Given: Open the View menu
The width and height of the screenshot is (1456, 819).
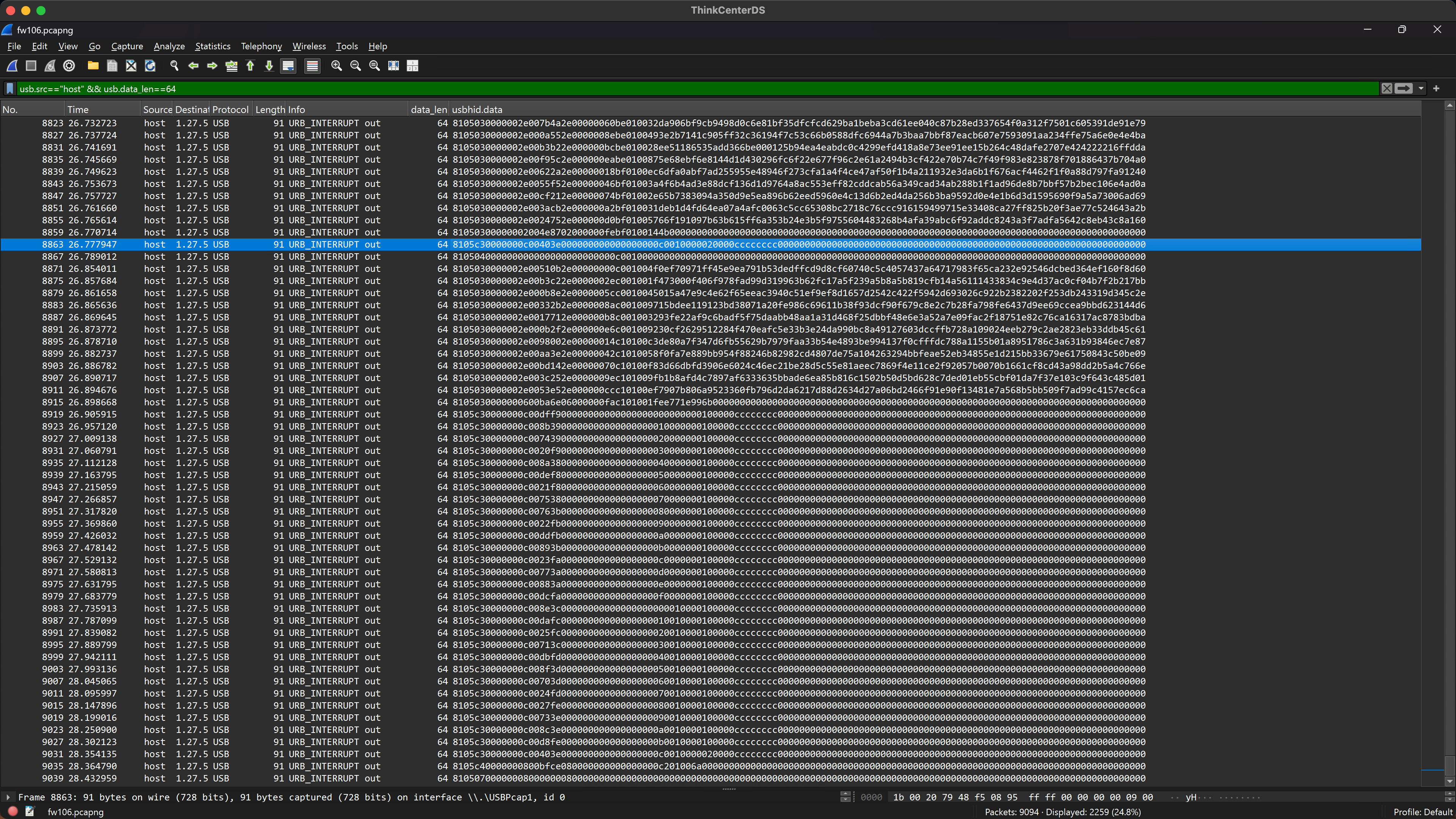Looking at the screenshot, I should tap(68, 46).
